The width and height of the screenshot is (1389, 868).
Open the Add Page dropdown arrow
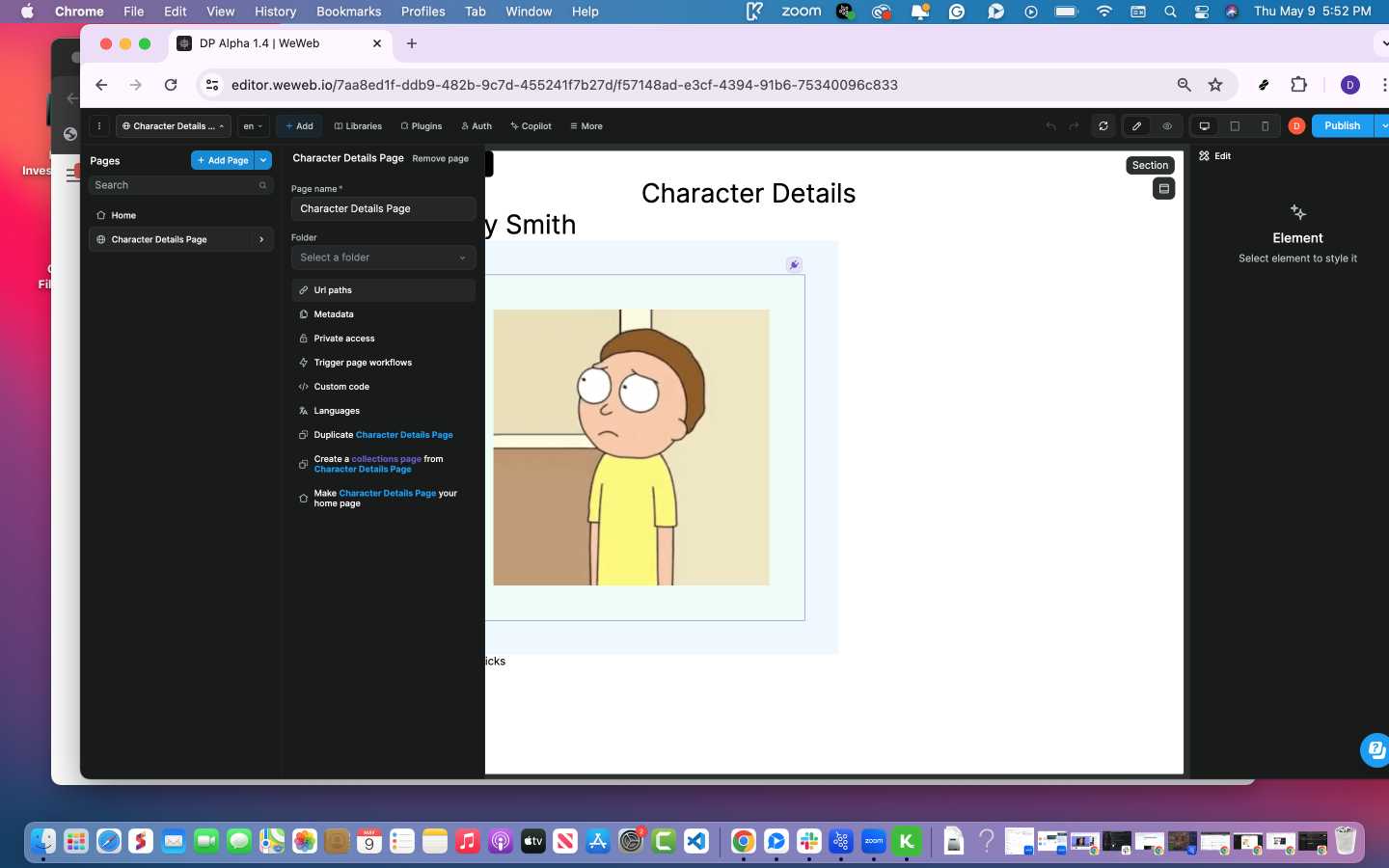coord(263,160)
